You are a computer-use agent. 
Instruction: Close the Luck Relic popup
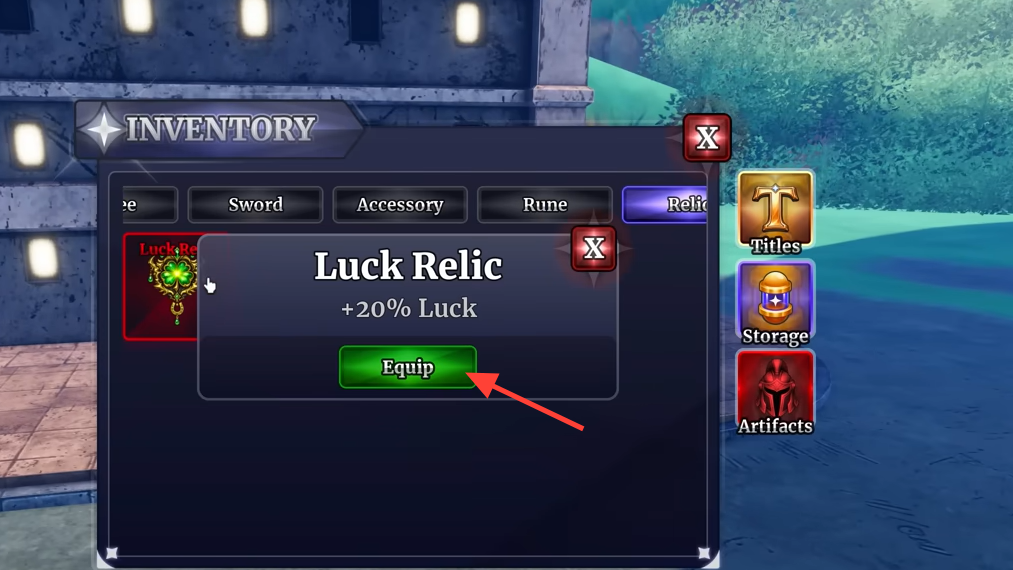593,248
